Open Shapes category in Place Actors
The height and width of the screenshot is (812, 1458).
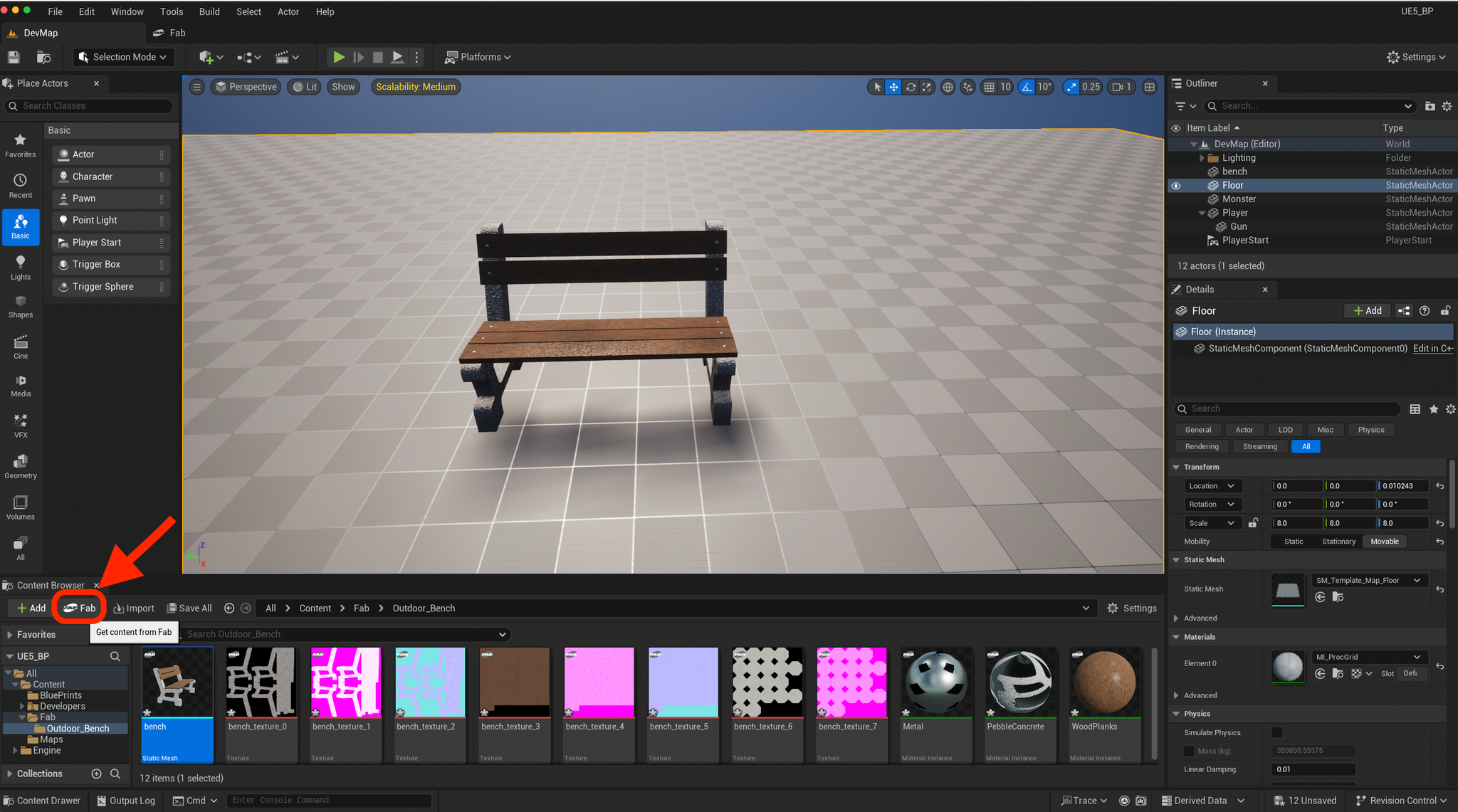click(x=21, y=307)
